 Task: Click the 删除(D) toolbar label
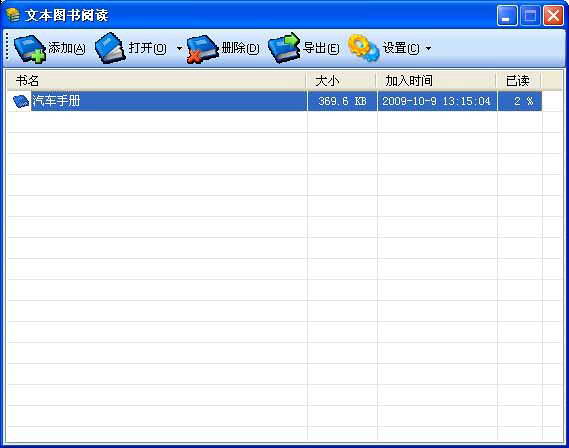point(240,48)
